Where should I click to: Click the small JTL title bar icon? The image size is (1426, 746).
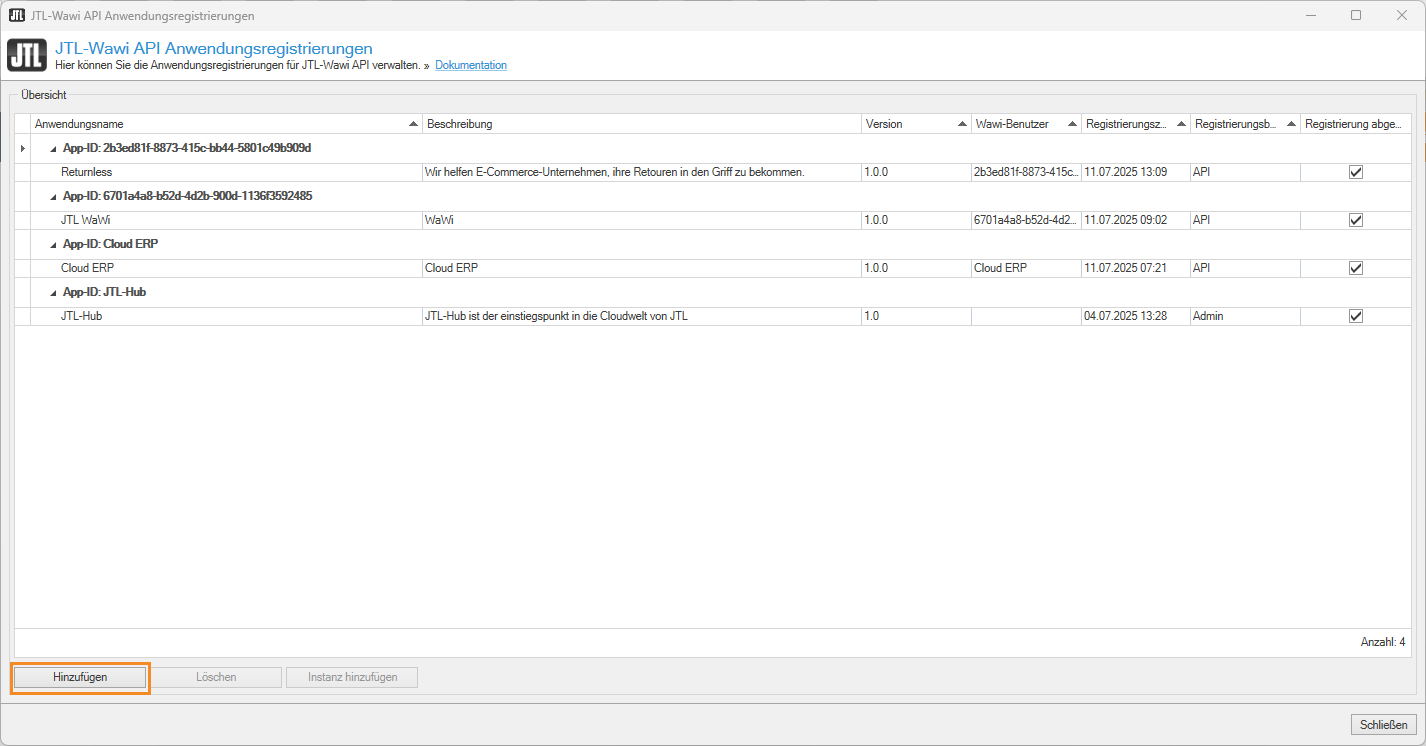click(17, 16)
